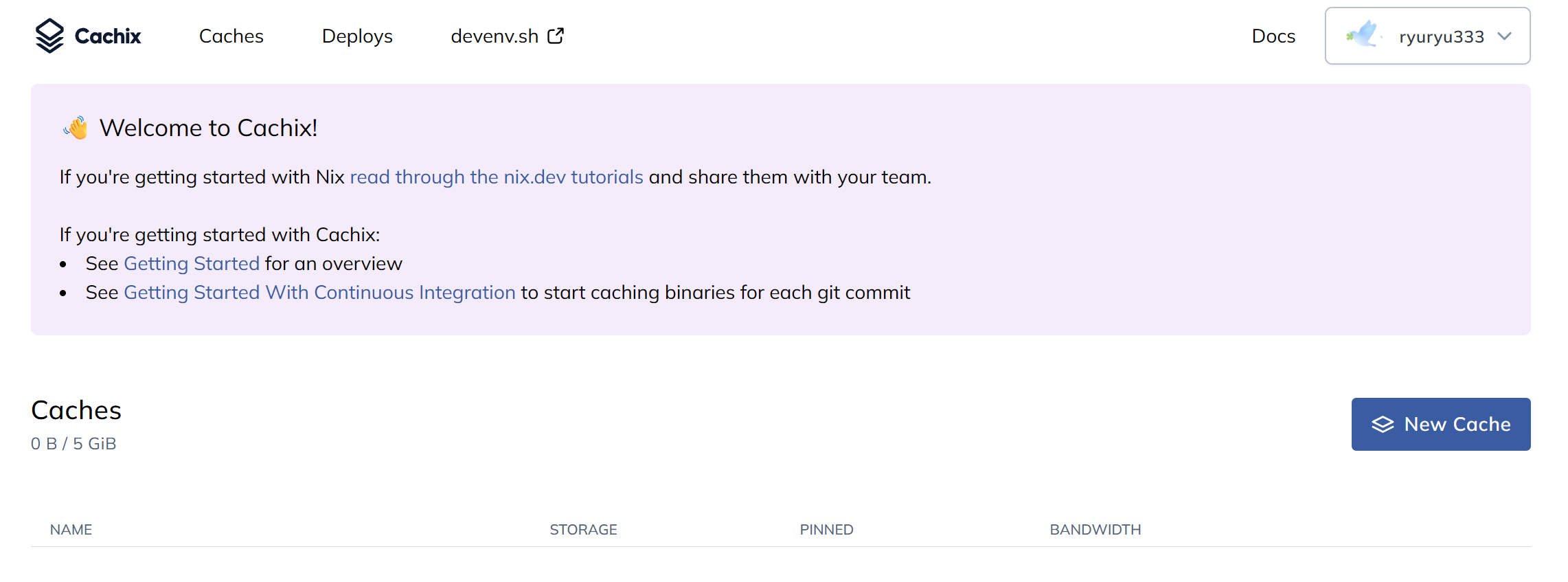The image size is (1568, 582).
Task: Click the NAME column header
Action: pyautogui.click(x=71, y=530)
